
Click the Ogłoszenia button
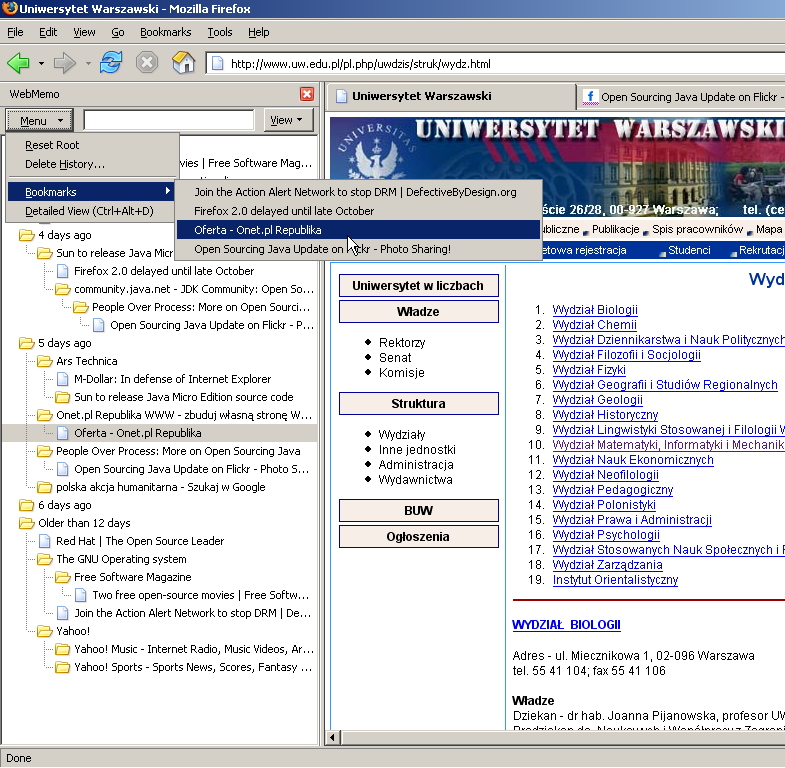419,537
